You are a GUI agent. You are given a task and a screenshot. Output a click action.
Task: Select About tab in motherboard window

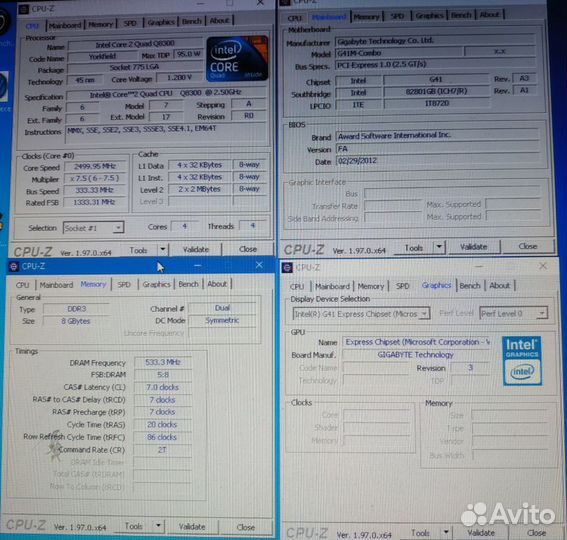tap(490, 14)
